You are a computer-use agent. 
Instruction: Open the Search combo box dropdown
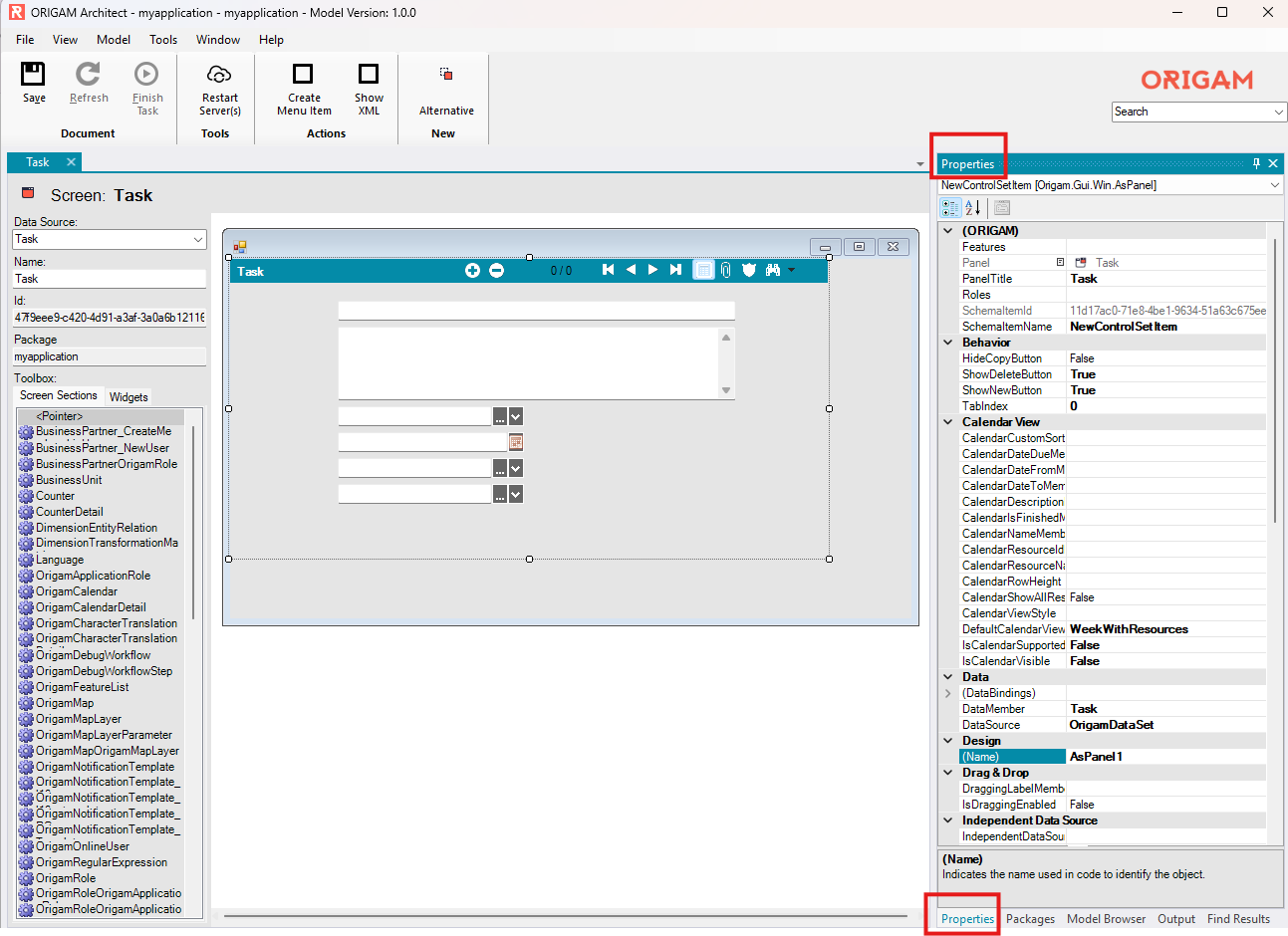[x=1279, y=112]
